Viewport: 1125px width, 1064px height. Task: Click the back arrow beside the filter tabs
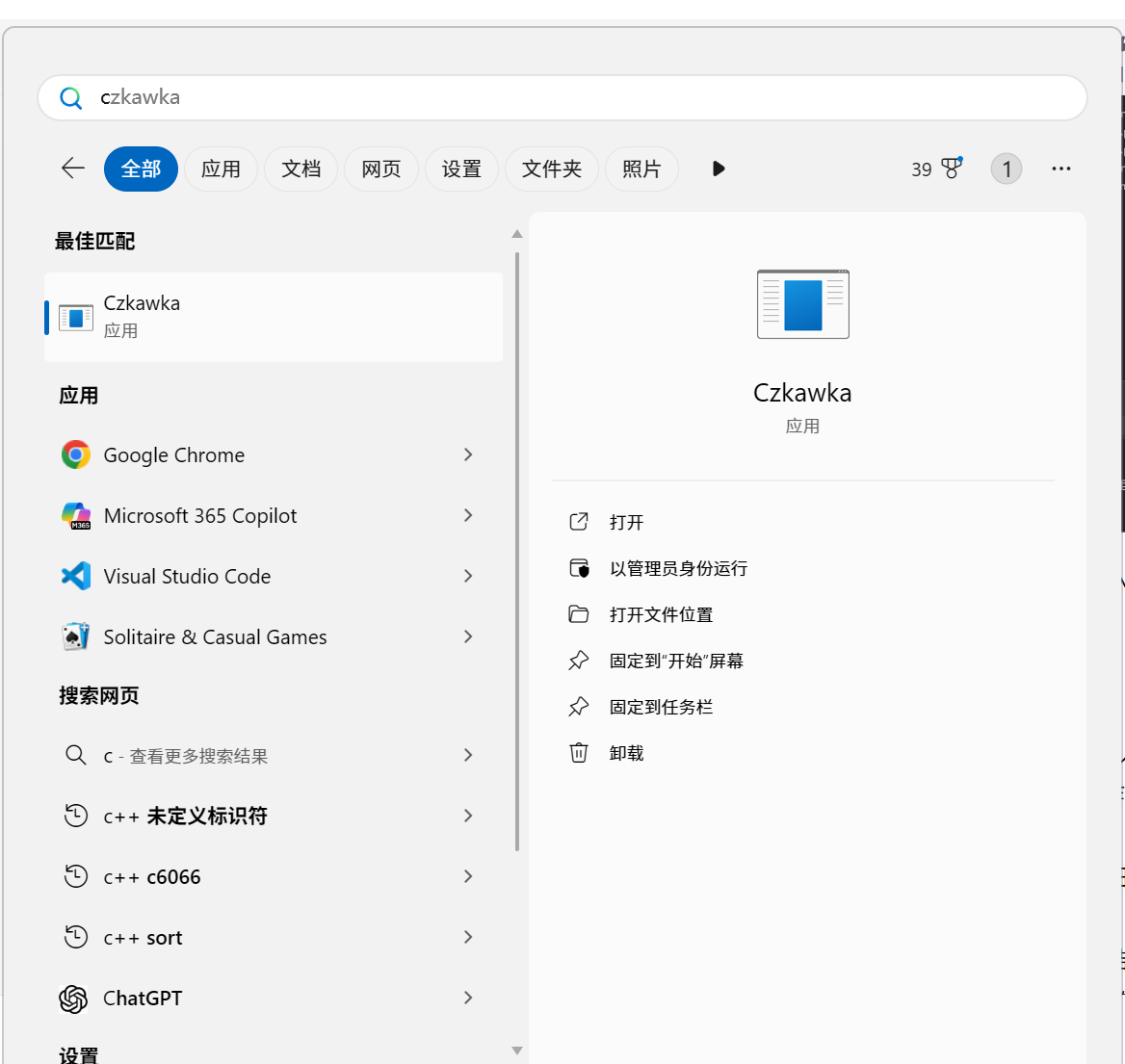click(x=72, y=169)
